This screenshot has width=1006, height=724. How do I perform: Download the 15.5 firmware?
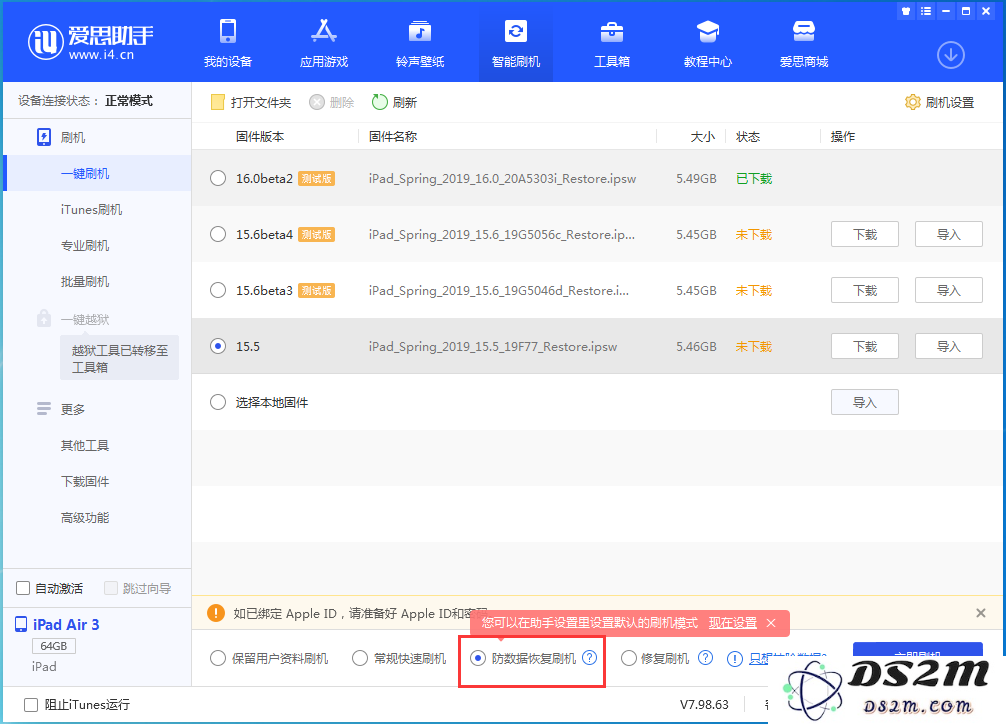click(865, 347)
